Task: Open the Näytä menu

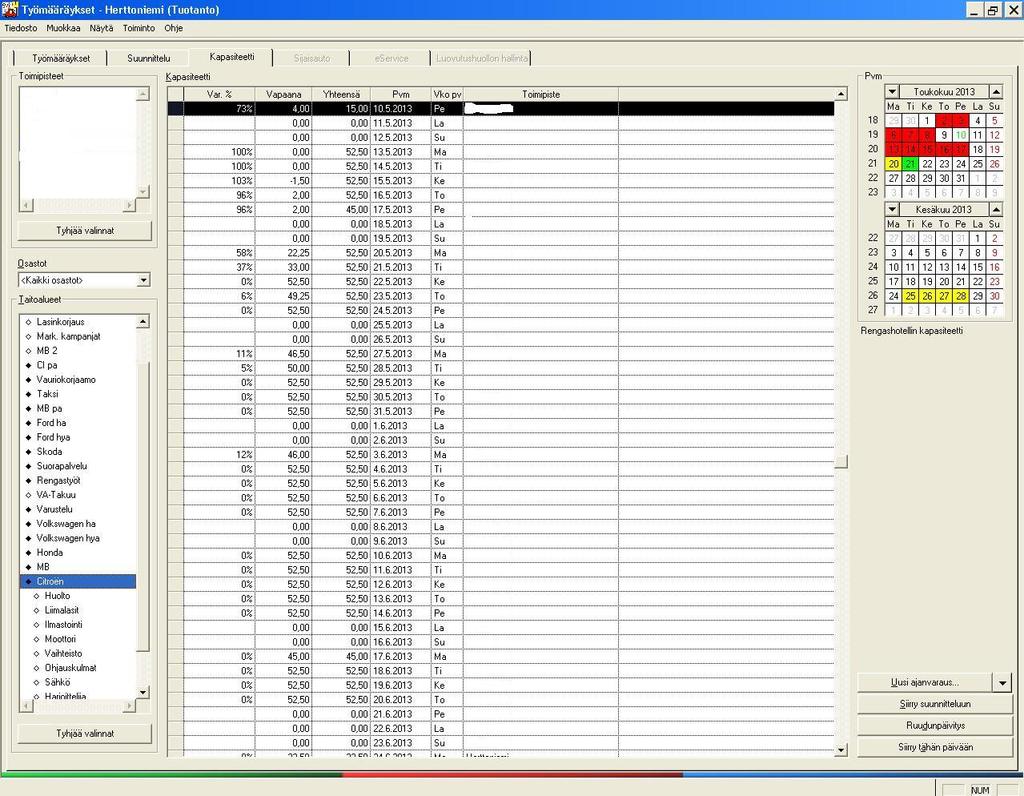Action: (x=101, y=28)
